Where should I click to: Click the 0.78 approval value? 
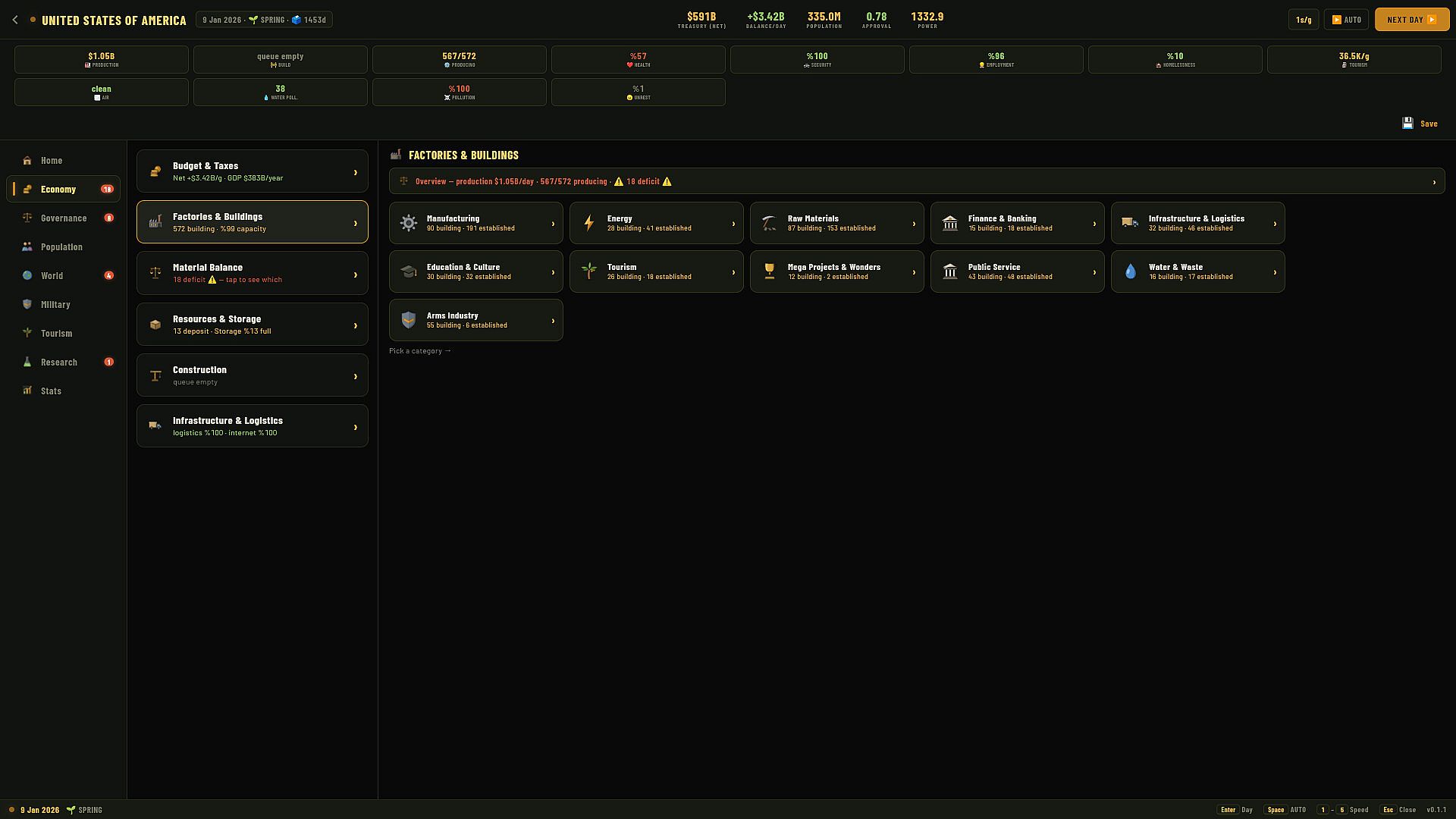pos(877,16)
